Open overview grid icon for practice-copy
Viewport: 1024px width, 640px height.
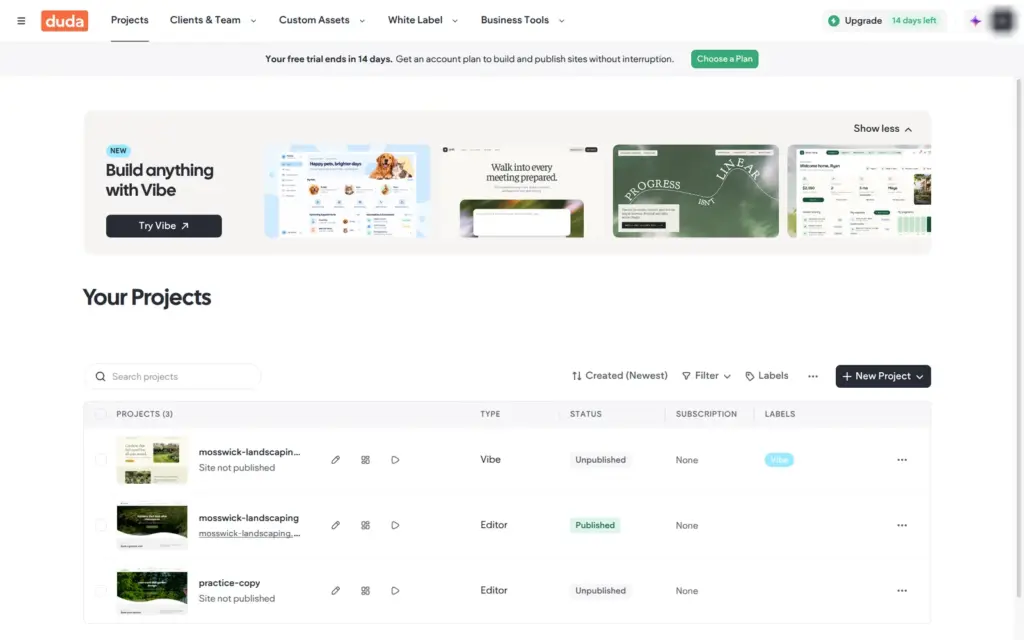pos(365,590)
